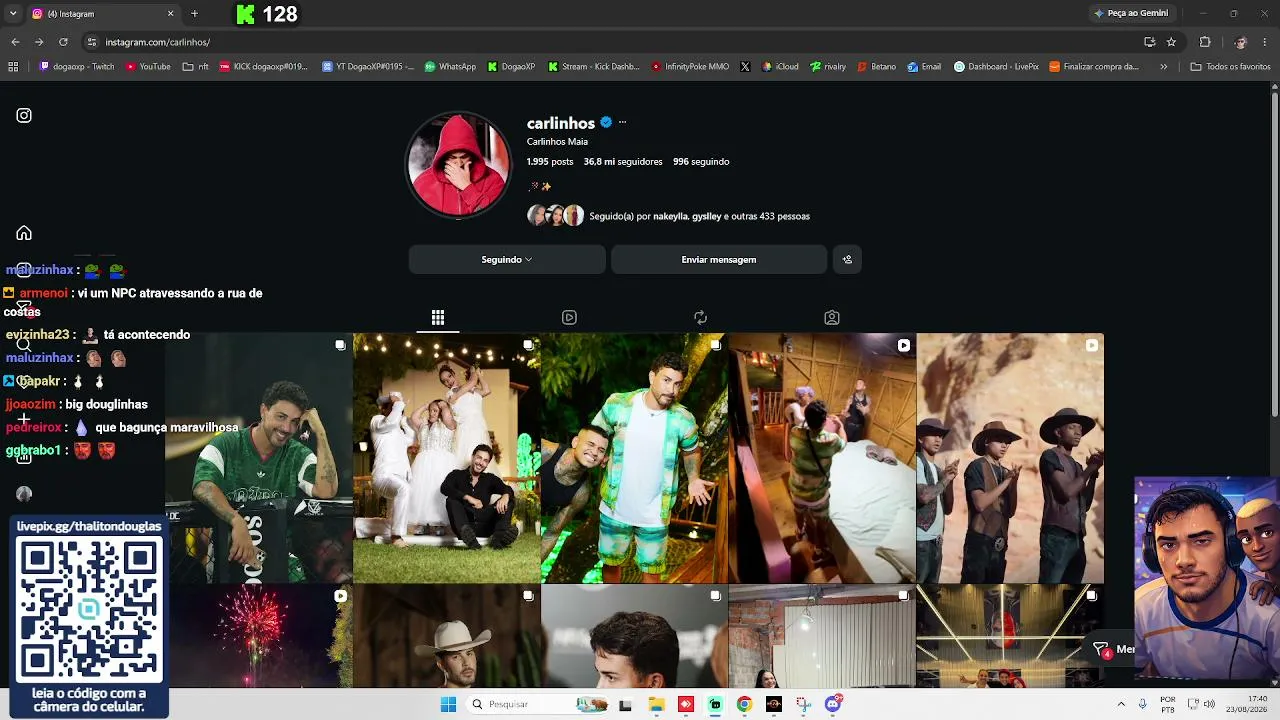Open the similar accounts suggestion button
1280x720 pixels.
pyautogui.click(x=847, y=259)
